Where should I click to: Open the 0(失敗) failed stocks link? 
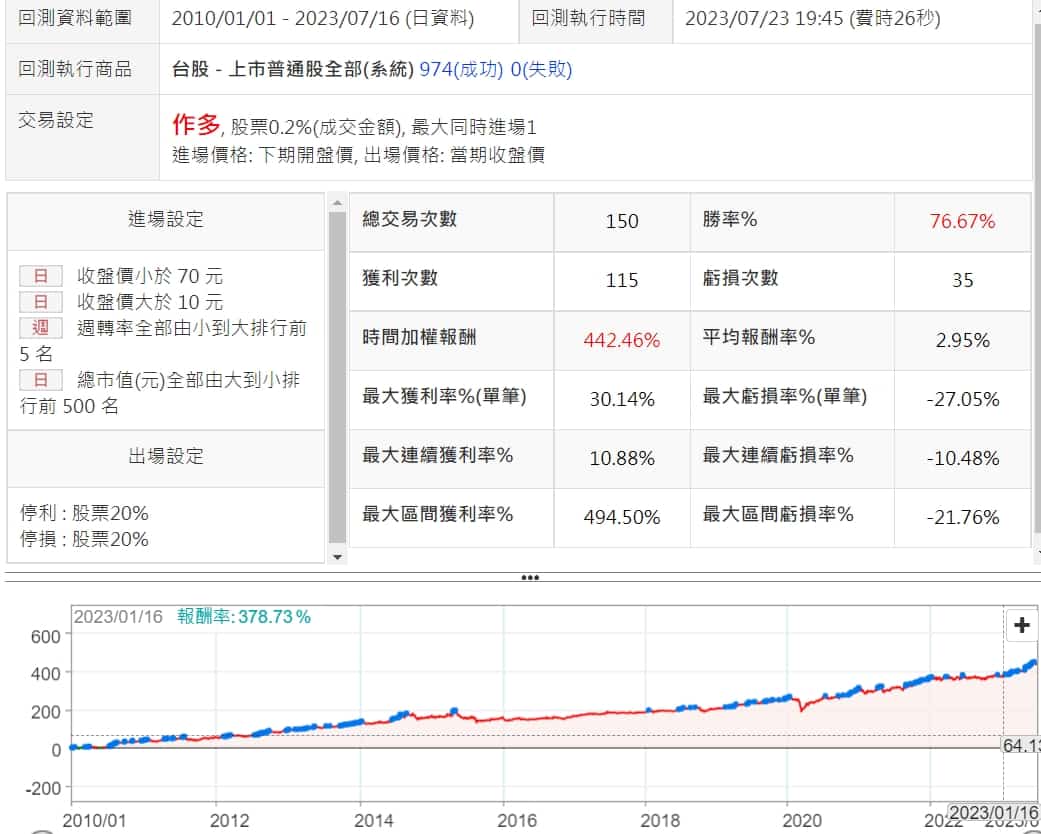[541, 70]
